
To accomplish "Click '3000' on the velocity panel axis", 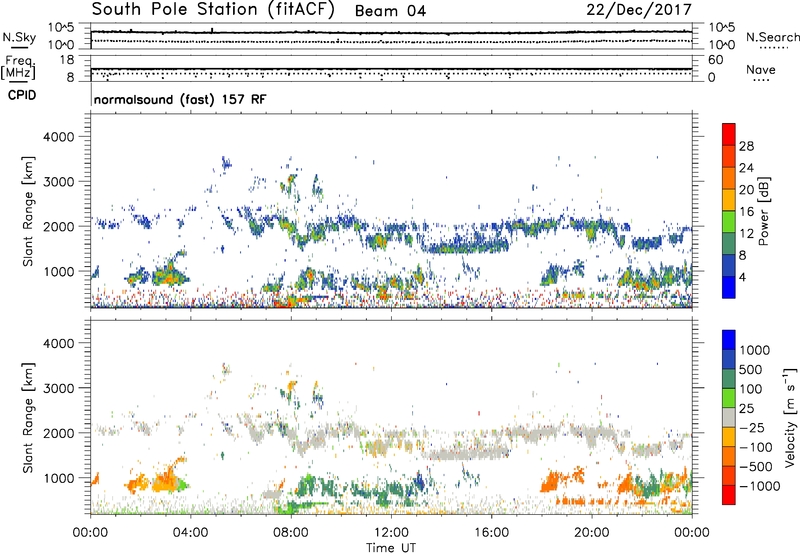I will click(59, 388).
